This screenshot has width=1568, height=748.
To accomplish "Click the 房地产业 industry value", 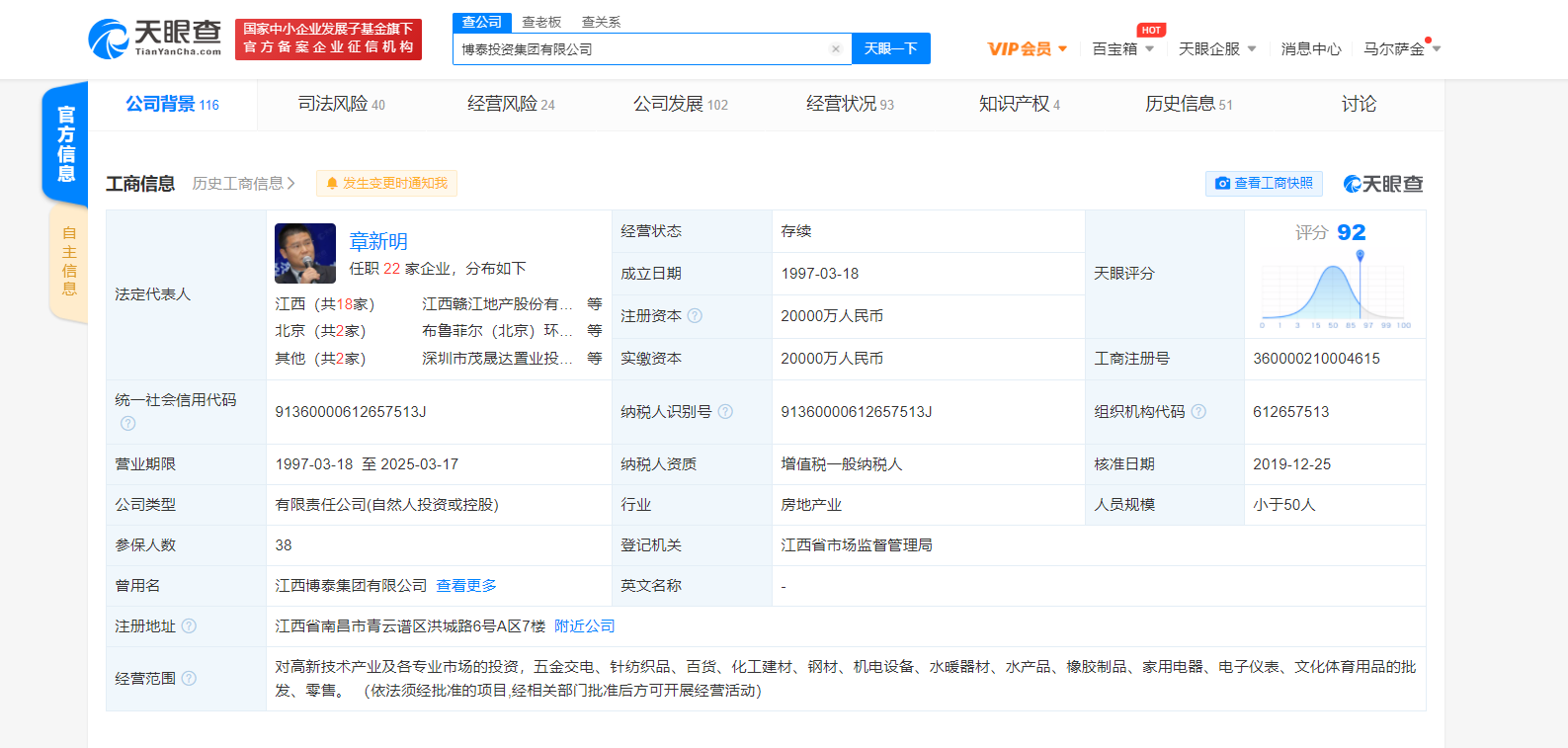I will tap(811, 505).
